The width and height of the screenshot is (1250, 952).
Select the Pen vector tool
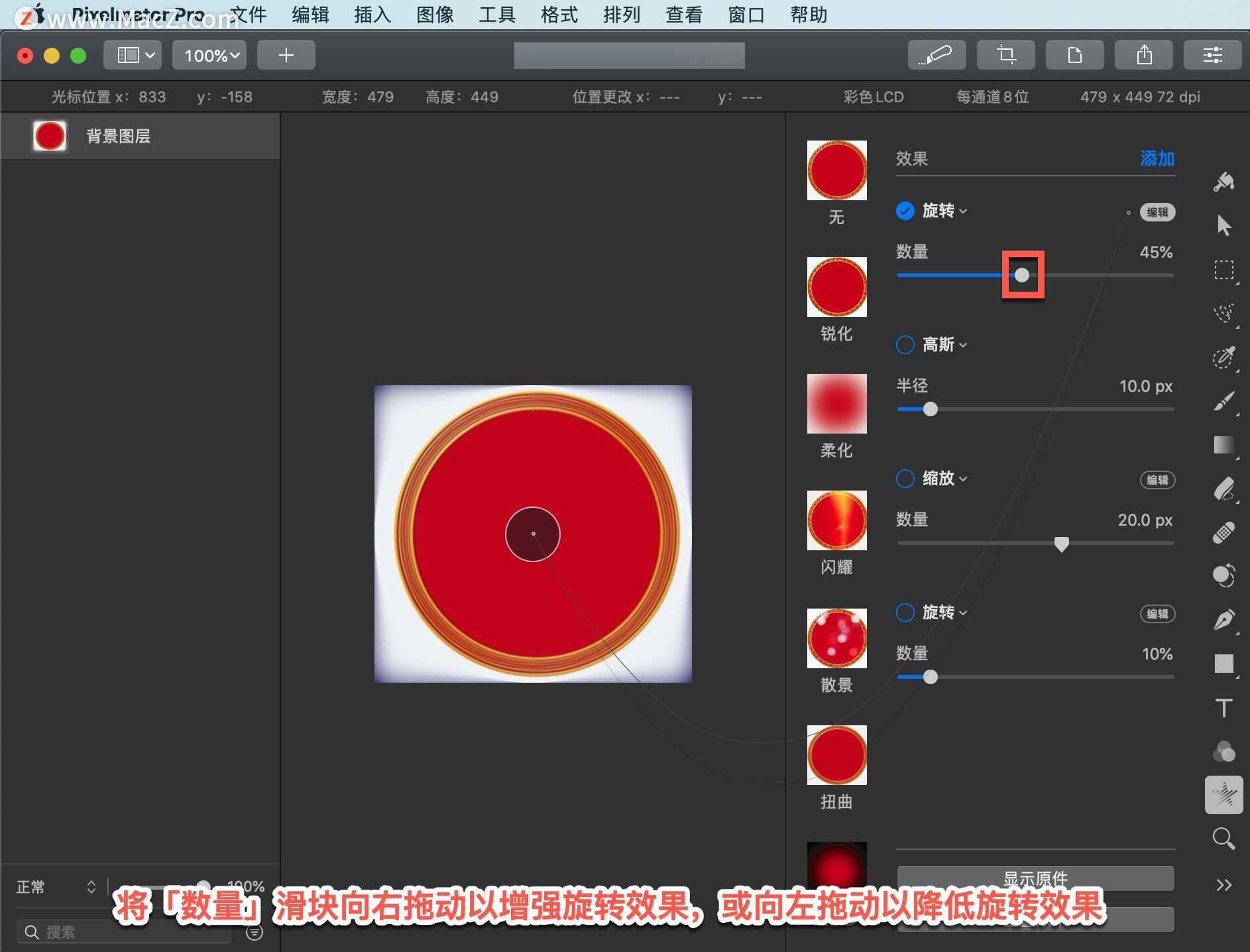coord(1223,620)
